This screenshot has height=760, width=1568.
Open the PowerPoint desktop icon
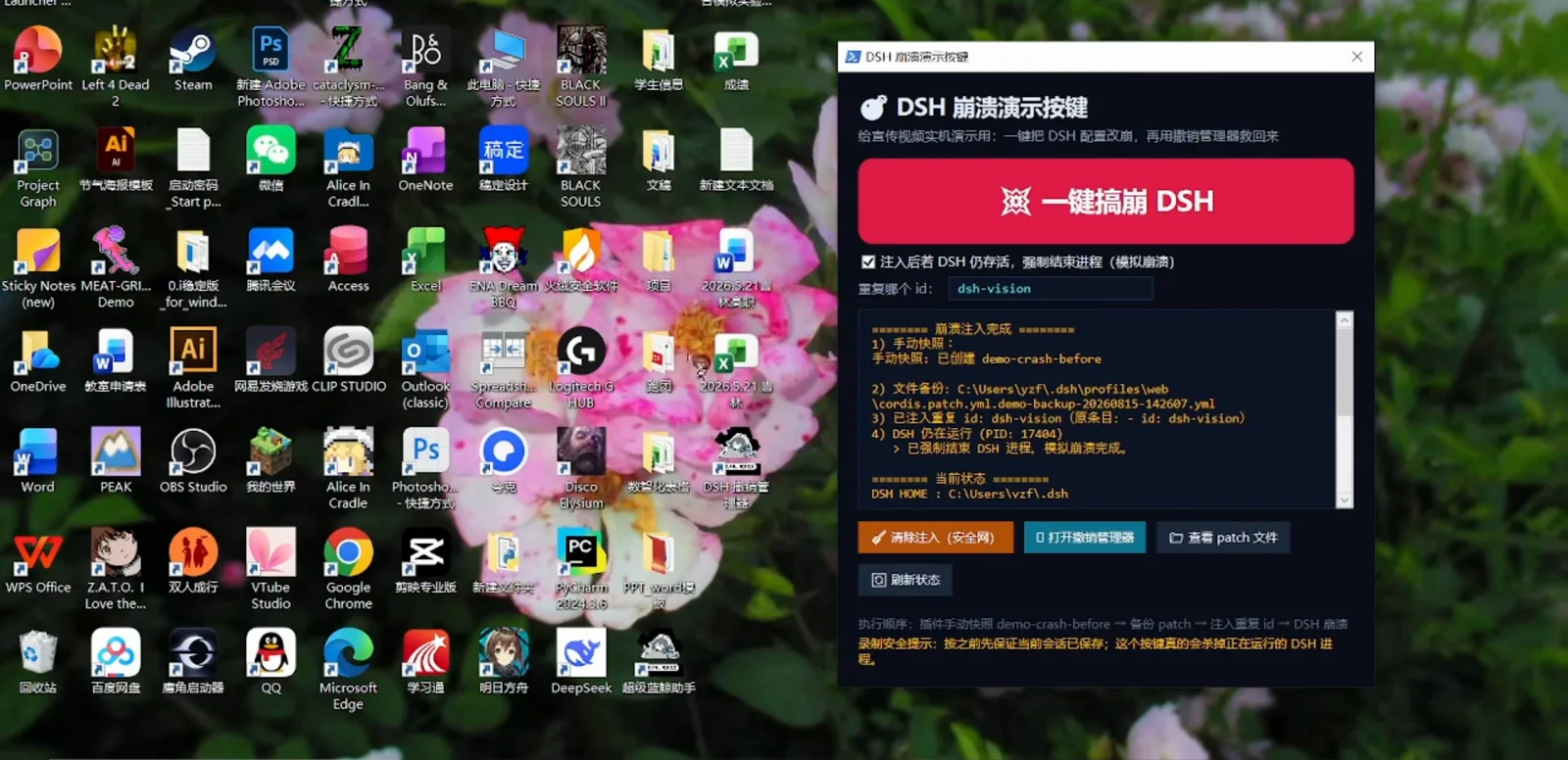coord(38,59)
